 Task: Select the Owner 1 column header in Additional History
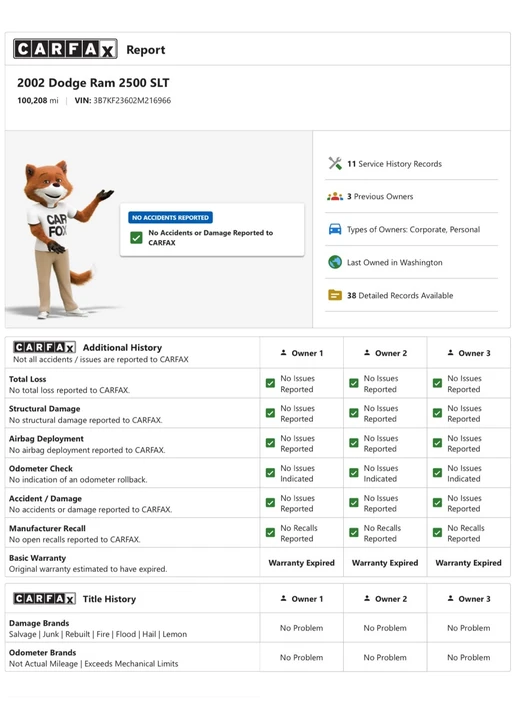[302, 353]
